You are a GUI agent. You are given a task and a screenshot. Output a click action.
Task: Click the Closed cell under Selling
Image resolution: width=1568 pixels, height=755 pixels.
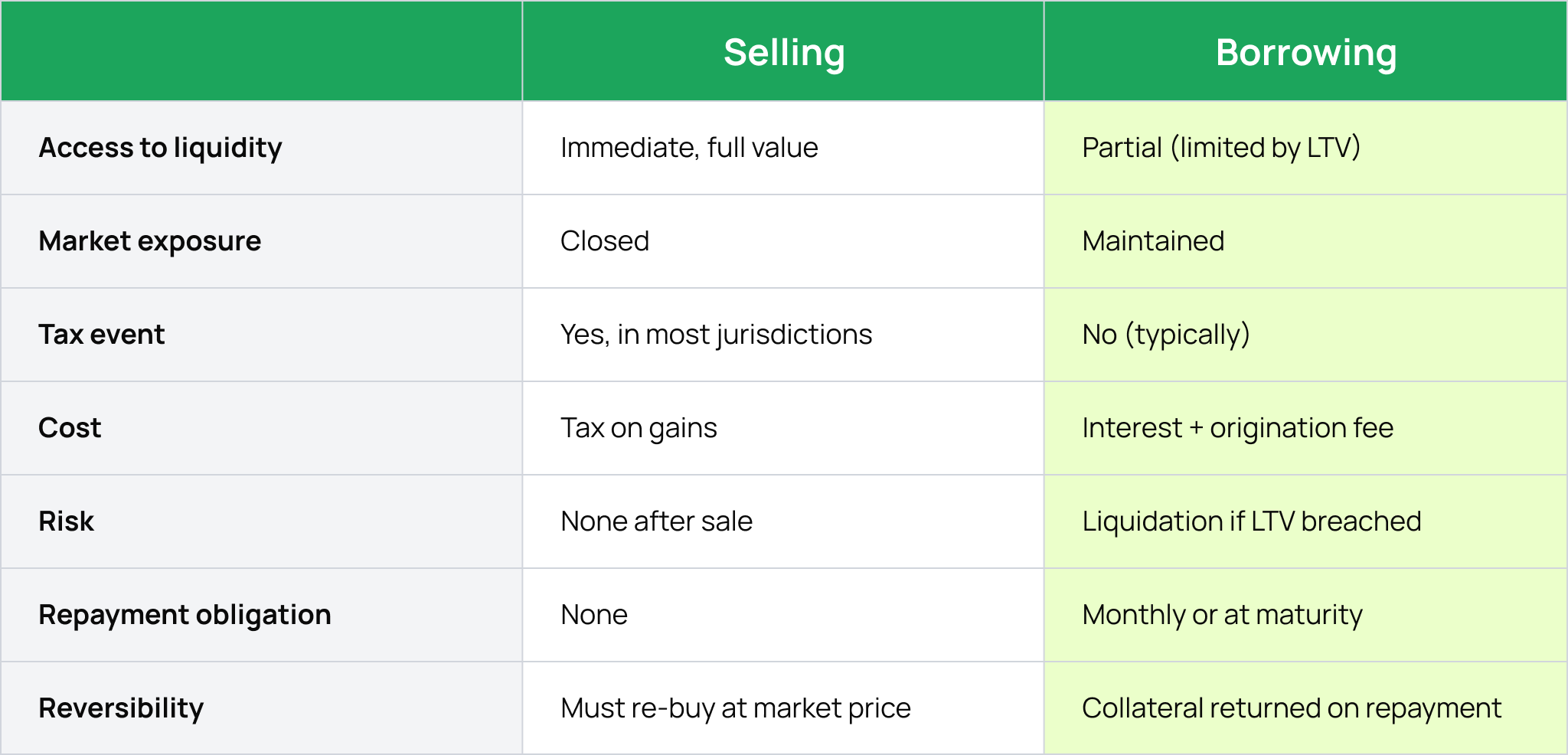[x=605, y=241]
